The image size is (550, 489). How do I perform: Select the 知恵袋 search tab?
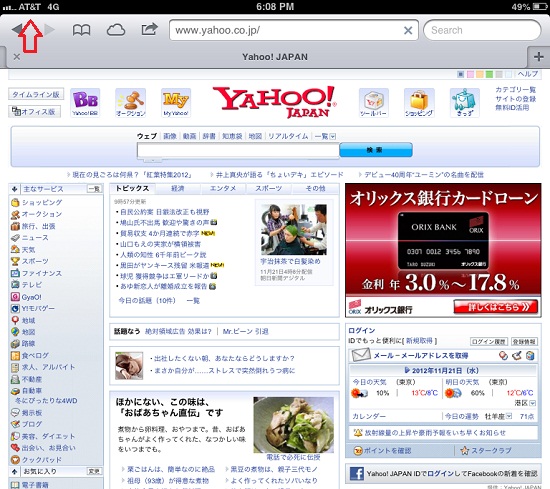(232, 136)
